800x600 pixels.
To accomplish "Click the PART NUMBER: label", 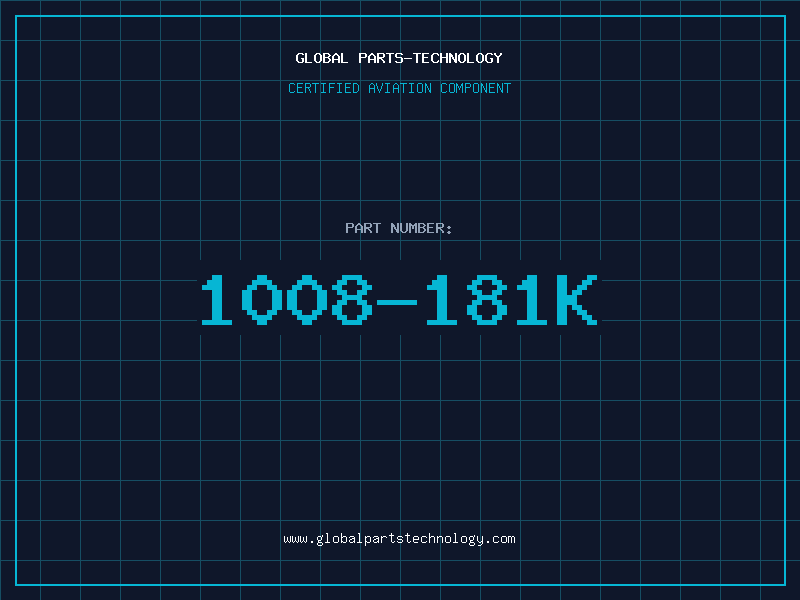I will click(x=398, y=228).
